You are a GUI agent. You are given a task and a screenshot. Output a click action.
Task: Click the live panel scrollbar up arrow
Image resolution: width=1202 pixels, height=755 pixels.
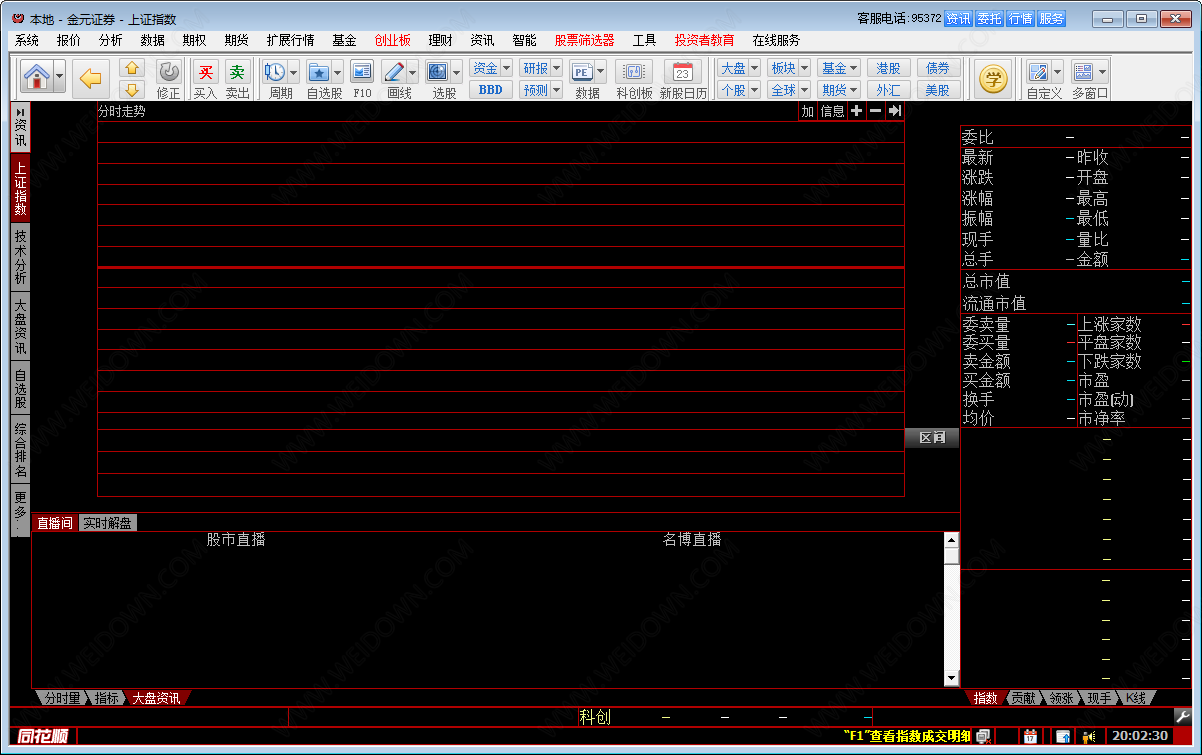coord(951,540)
